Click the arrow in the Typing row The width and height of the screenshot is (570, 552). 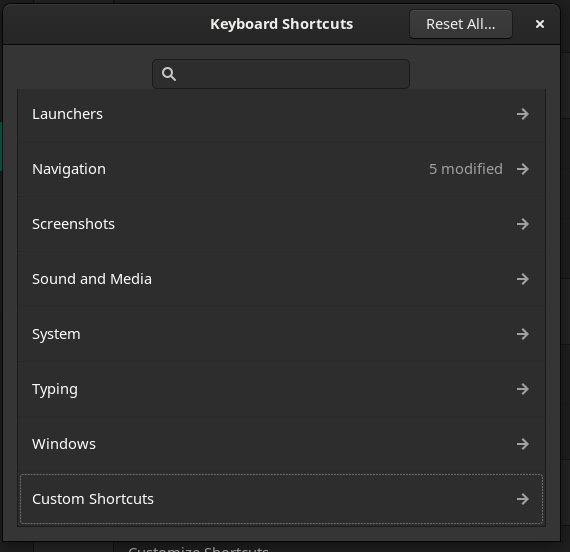(x=523, y=389)
